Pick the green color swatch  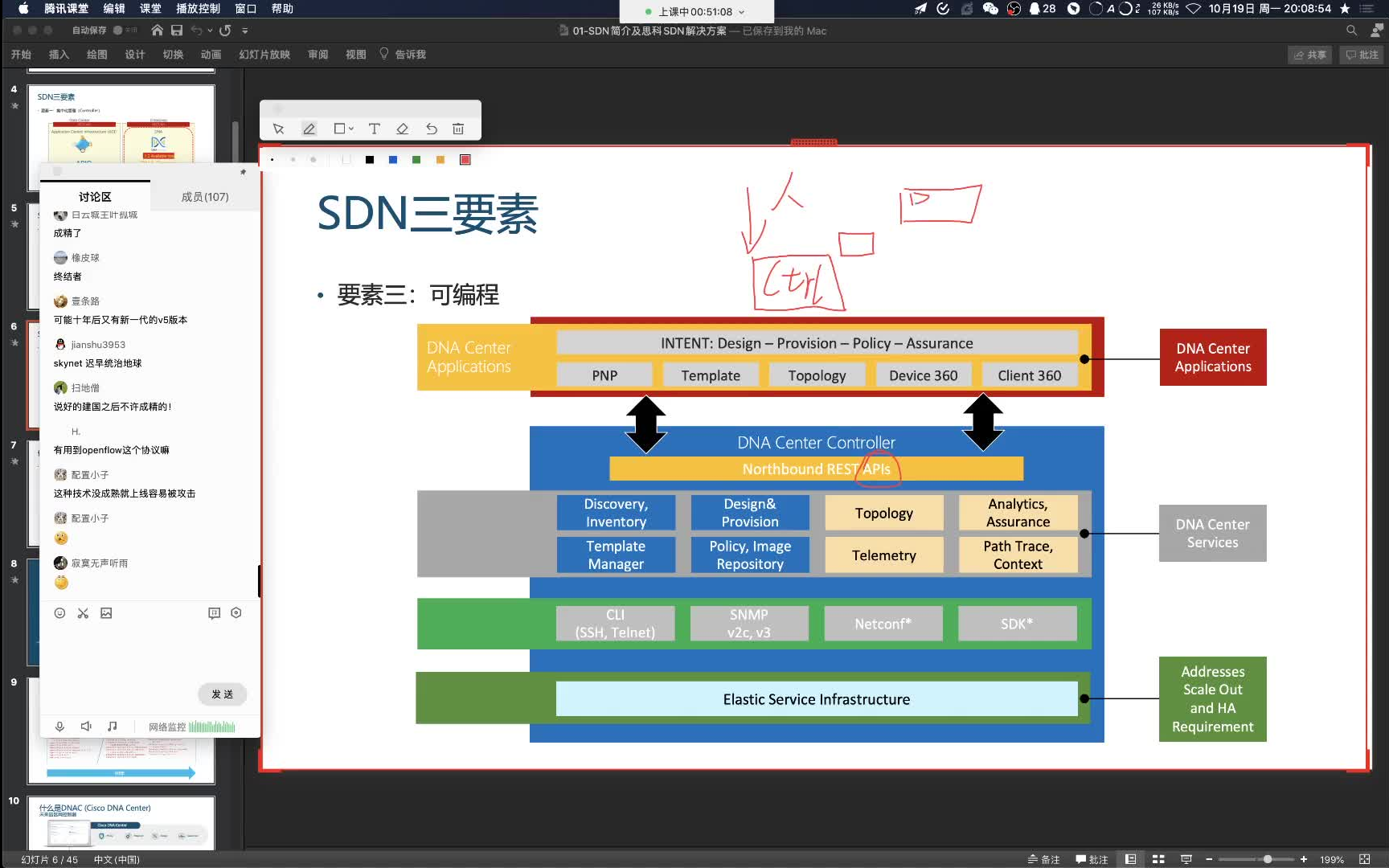pos(416,160)
